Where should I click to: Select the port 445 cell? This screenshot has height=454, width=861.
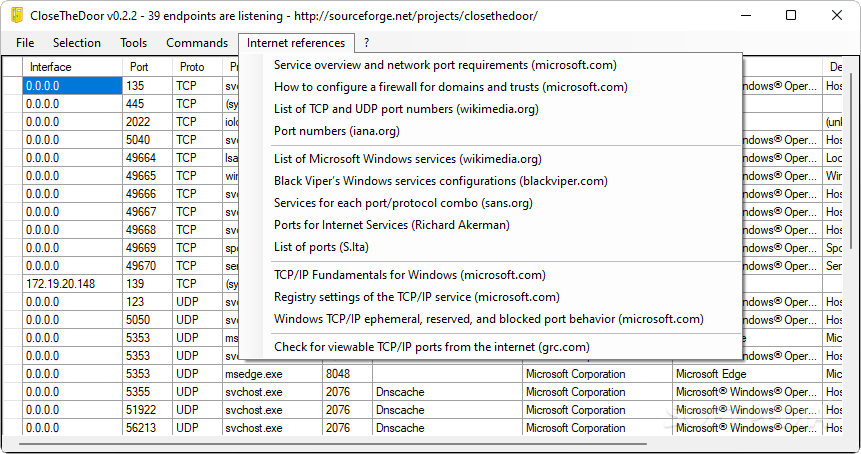pos(147,104)
